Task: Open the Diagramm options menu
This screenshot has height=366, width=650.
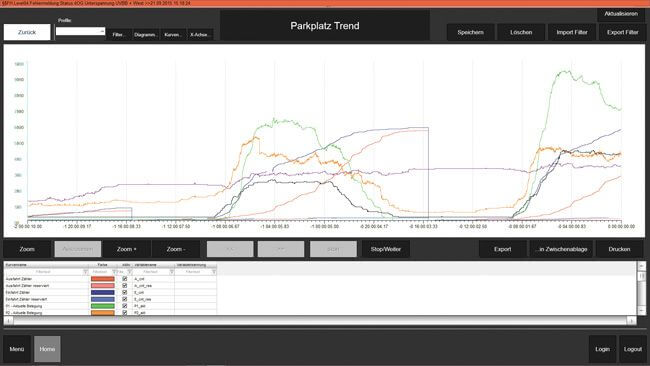Action: point(146,35)
